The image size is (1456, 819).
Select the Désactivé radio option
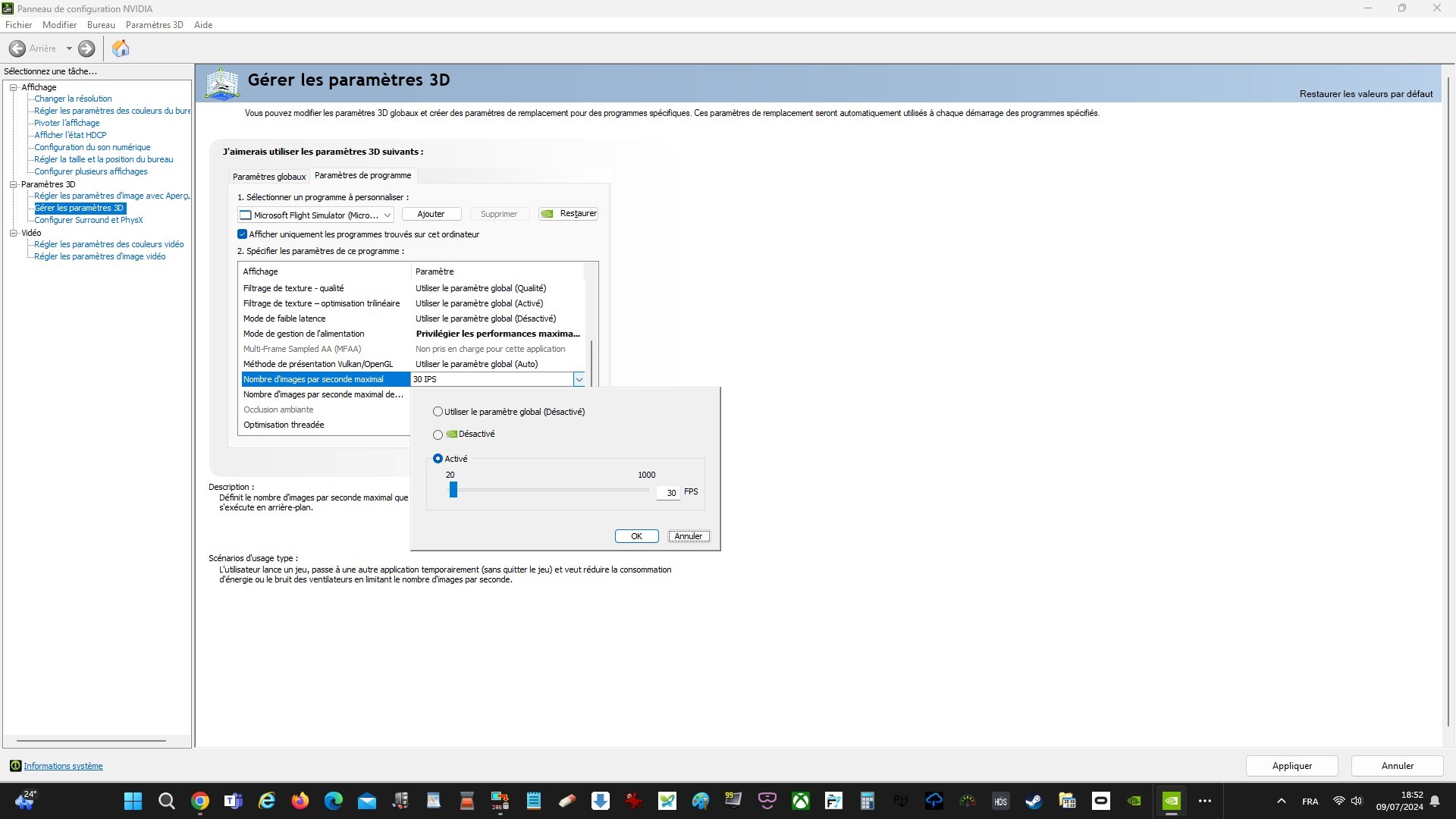(x=438, y=435)
